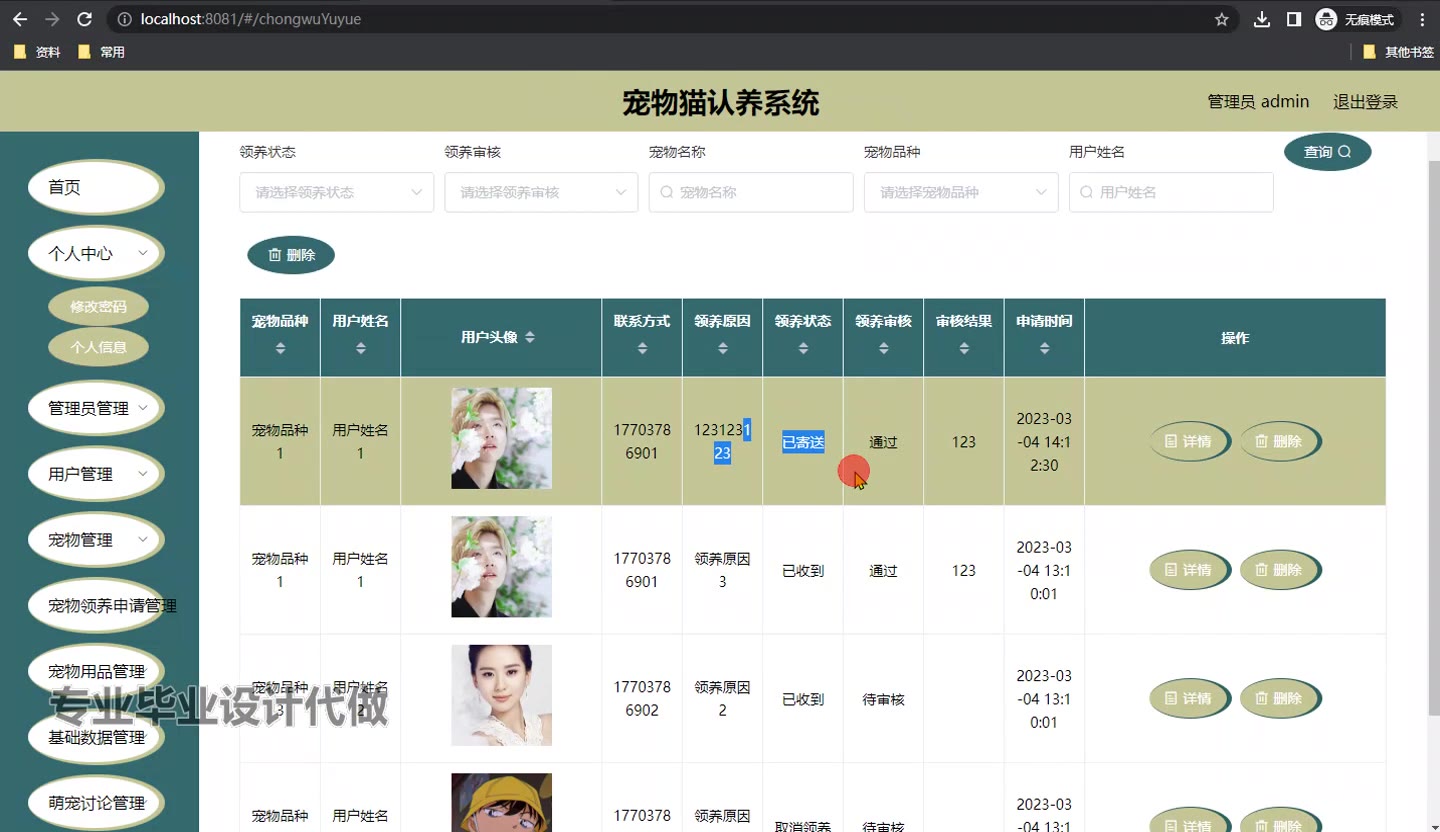Sort table by 联系方式 column arrows

642,348
